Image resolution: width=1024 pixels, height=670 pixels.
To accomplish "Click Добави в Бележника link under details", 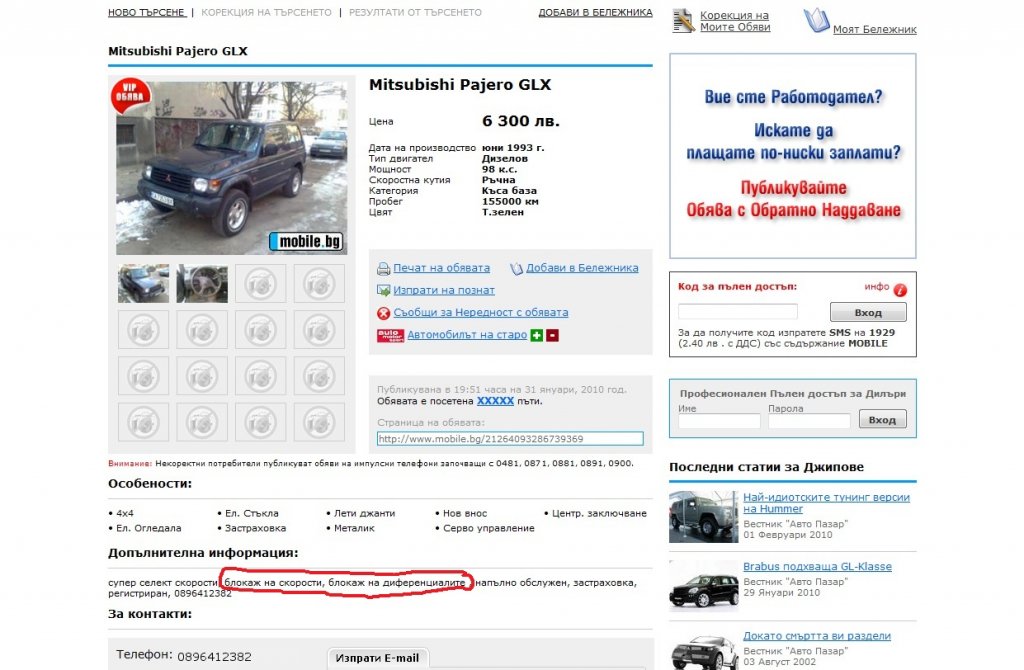I will [x=582, y=268].
